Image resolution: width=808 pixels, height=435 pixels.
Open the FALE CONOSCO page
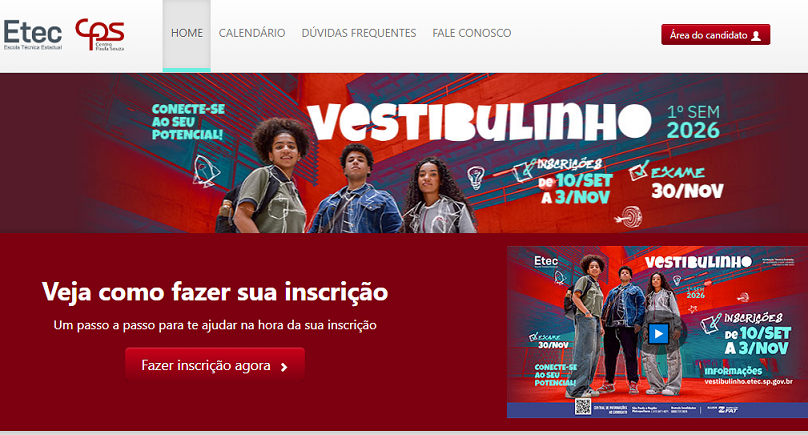(x=472, y=33)
